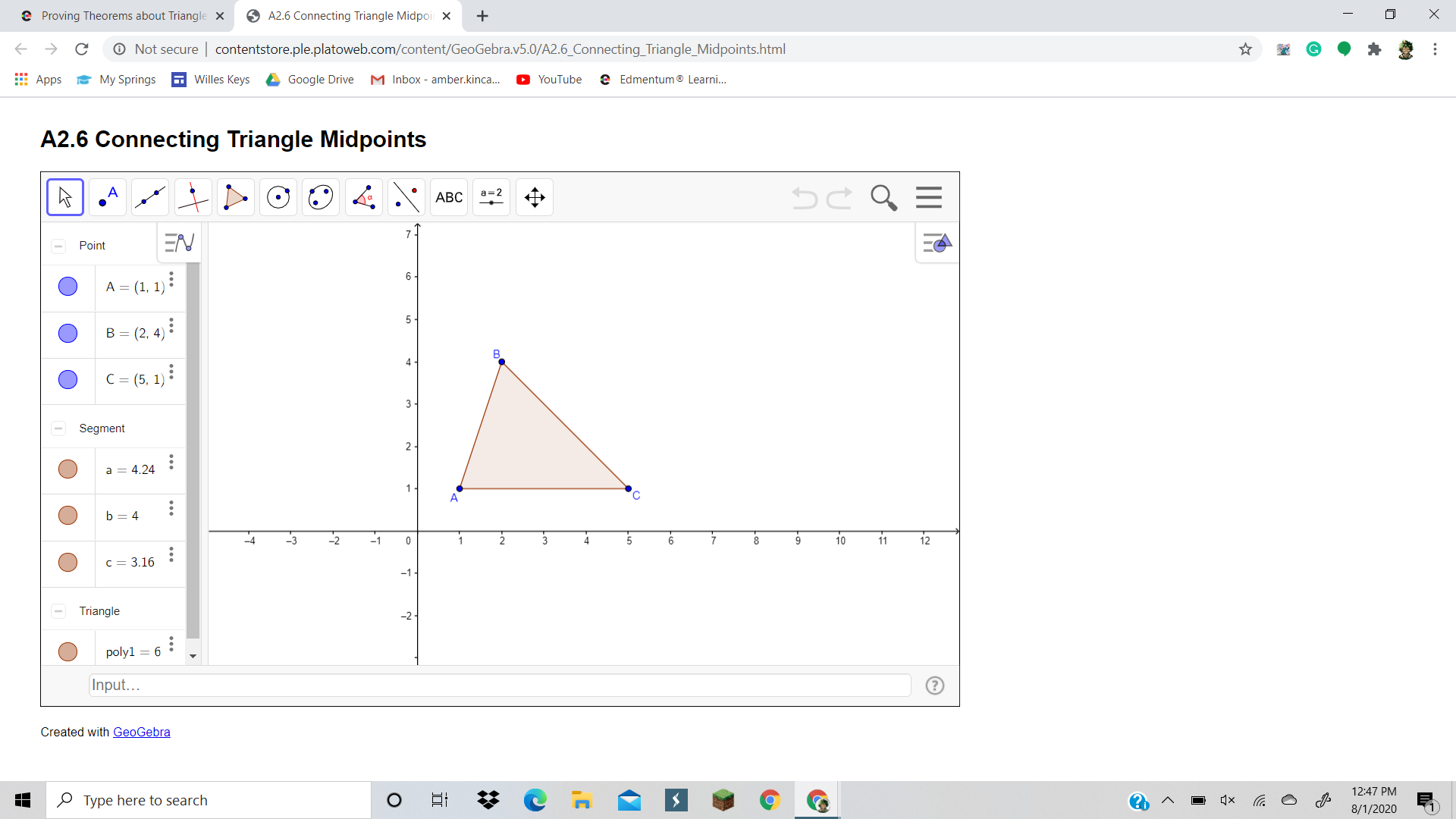This screenshot has height=819, width=1456.
Task: Open the GeoGebra hamburger menu
Action: 928,196
